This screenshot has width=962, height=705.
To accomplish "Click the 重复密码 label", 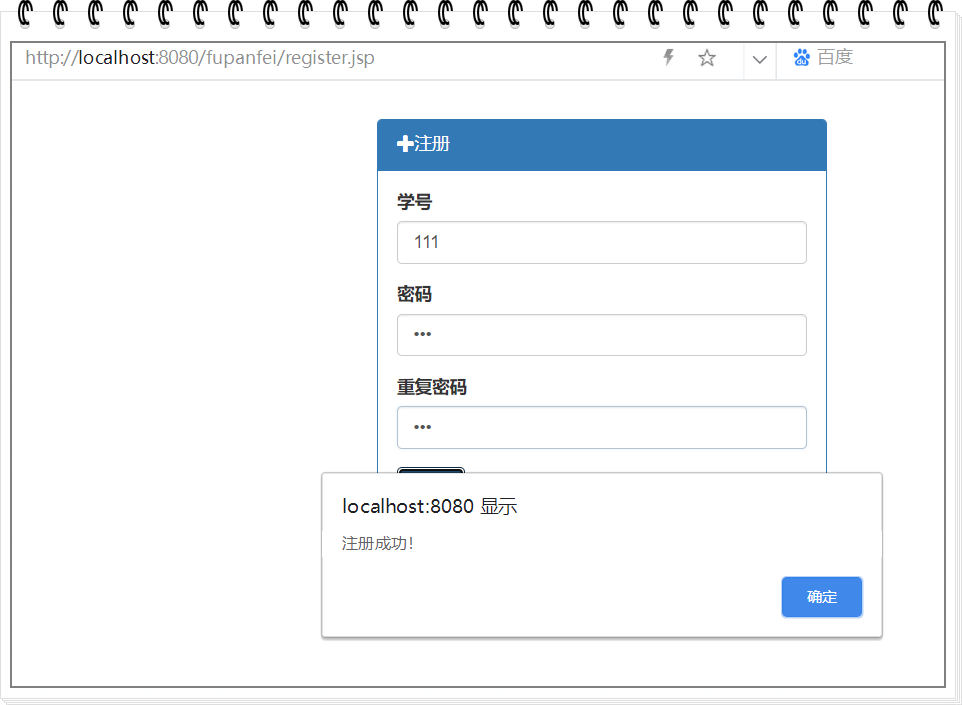I will pos(432,387).
